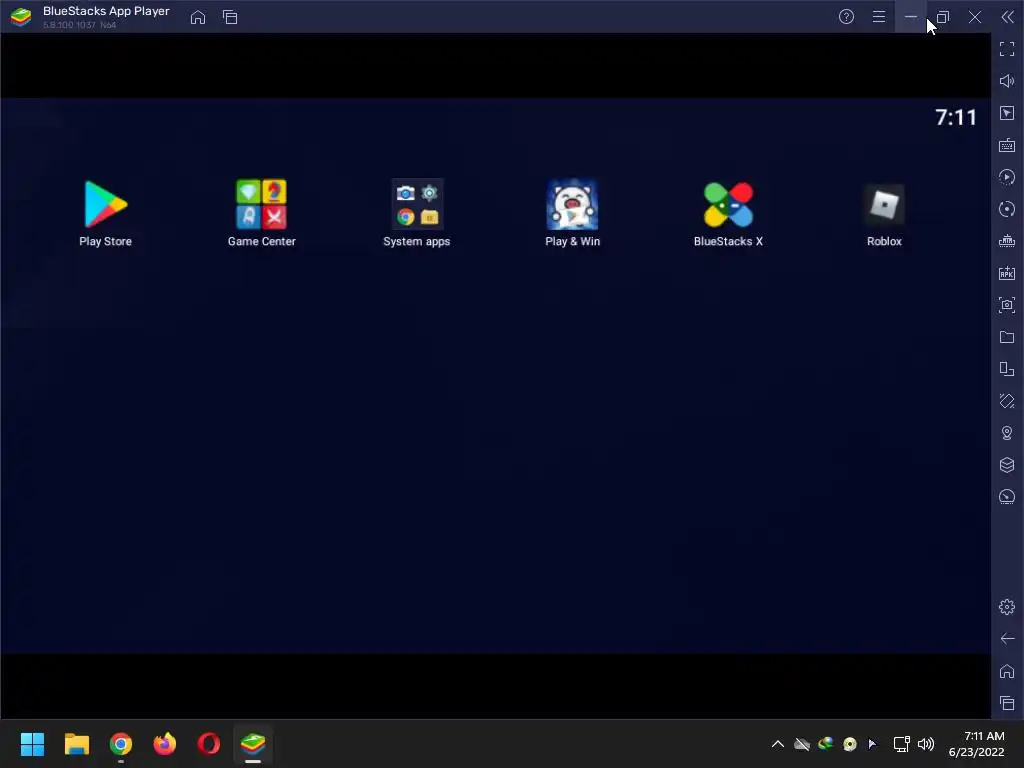This screenshot has width=1024, height=768.
Task: Go to Android home from sidebar
Action: (x=1007, y=671)
